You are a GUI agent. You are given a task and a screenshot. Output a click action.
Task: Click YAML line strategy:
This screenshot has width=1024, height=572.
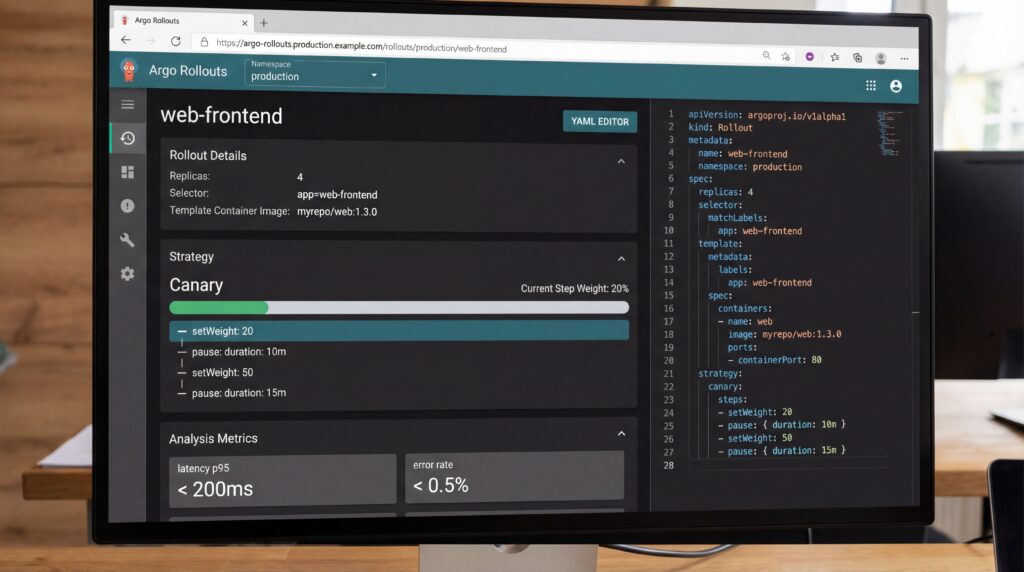(720, 373)
